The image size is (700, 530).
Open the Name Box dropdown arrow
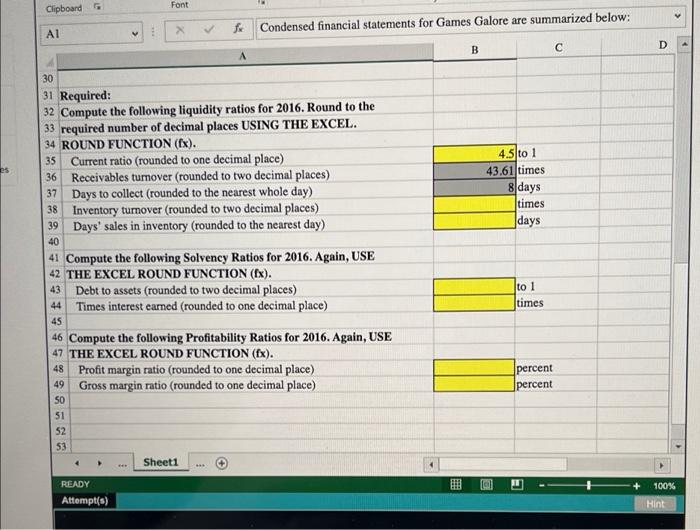[134, 33]
